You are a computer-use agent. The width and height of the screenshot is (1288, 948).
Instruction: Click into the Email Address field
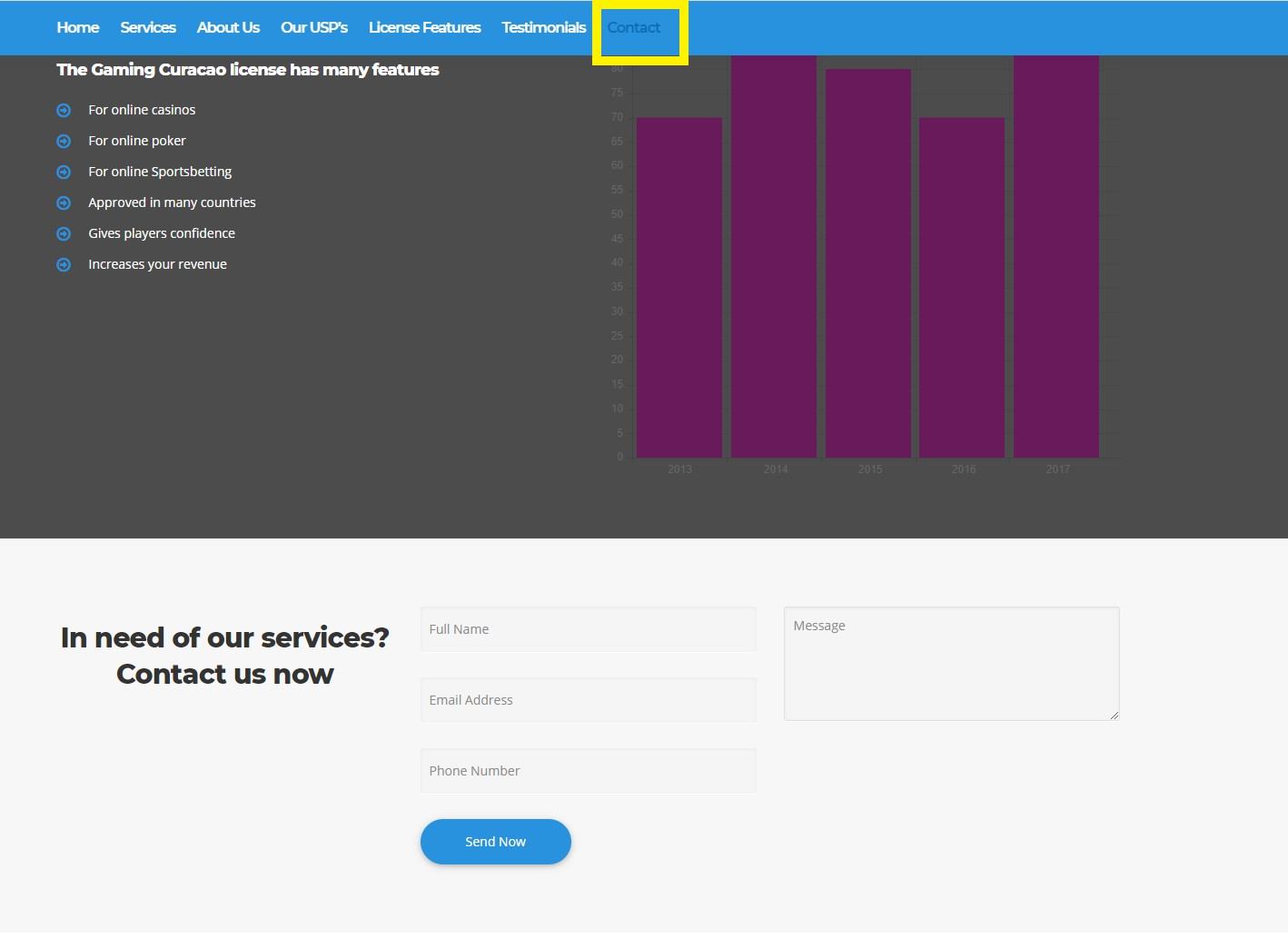pos(588,700)
